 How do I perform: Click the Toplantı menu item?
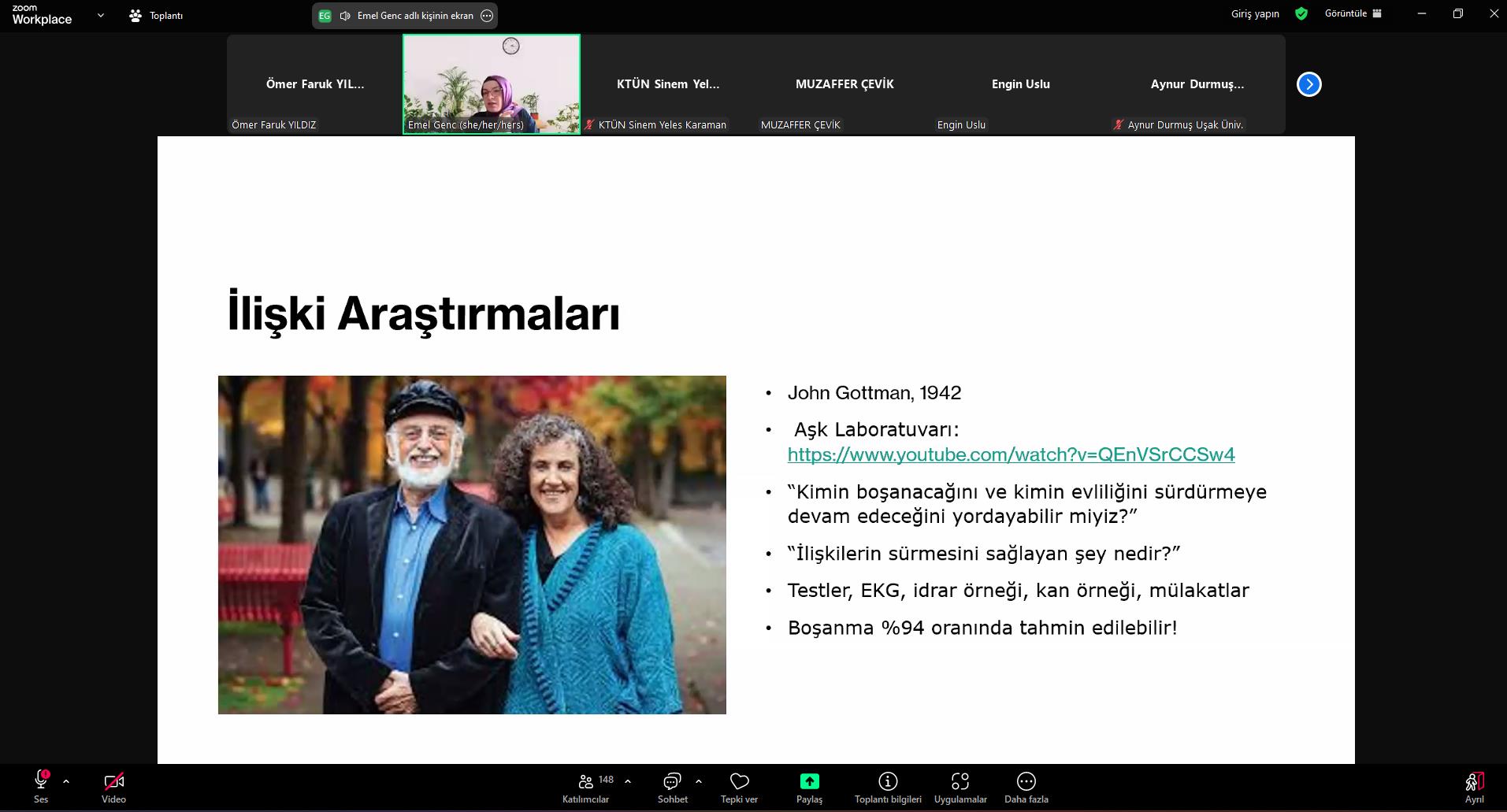point(156,15)
